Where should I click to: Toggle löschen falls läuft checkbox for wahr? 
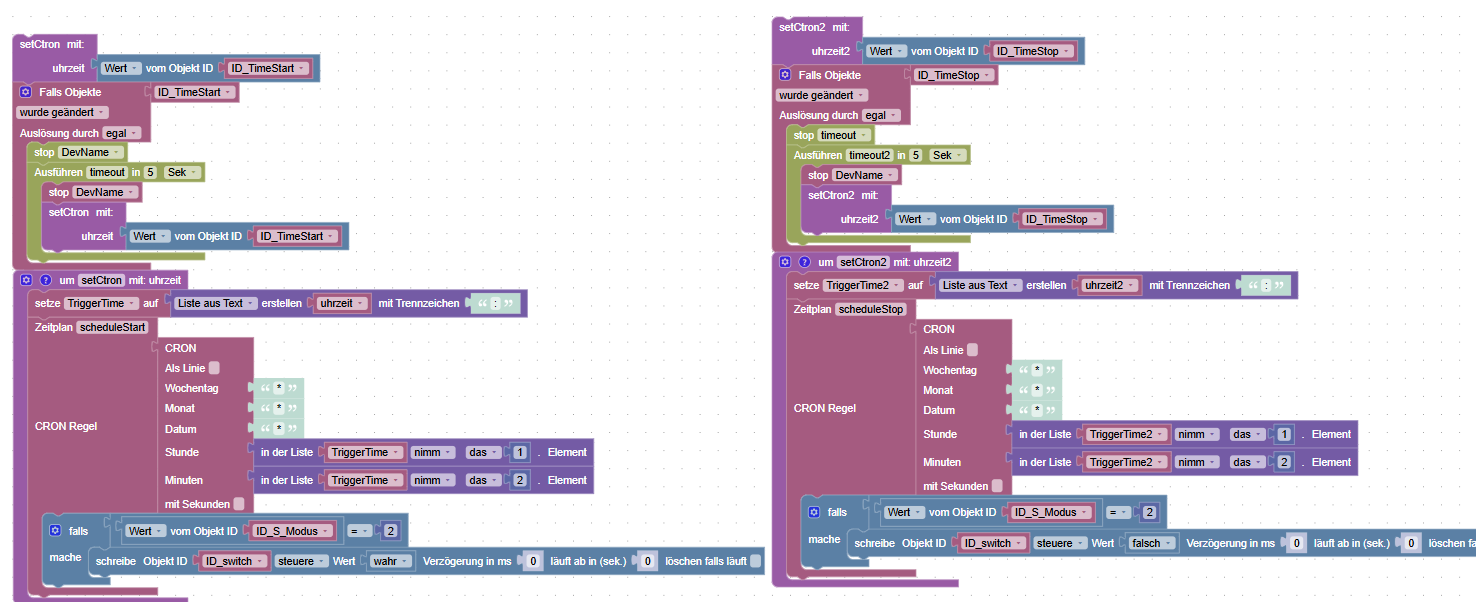tap(755, 561)
